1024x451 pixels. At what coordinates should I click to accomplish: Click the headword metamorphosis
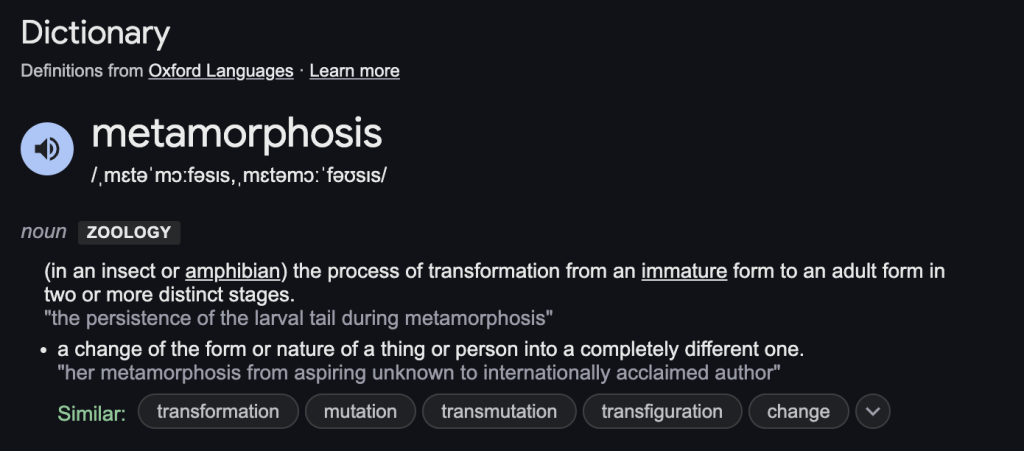click(x=237, y=134)
